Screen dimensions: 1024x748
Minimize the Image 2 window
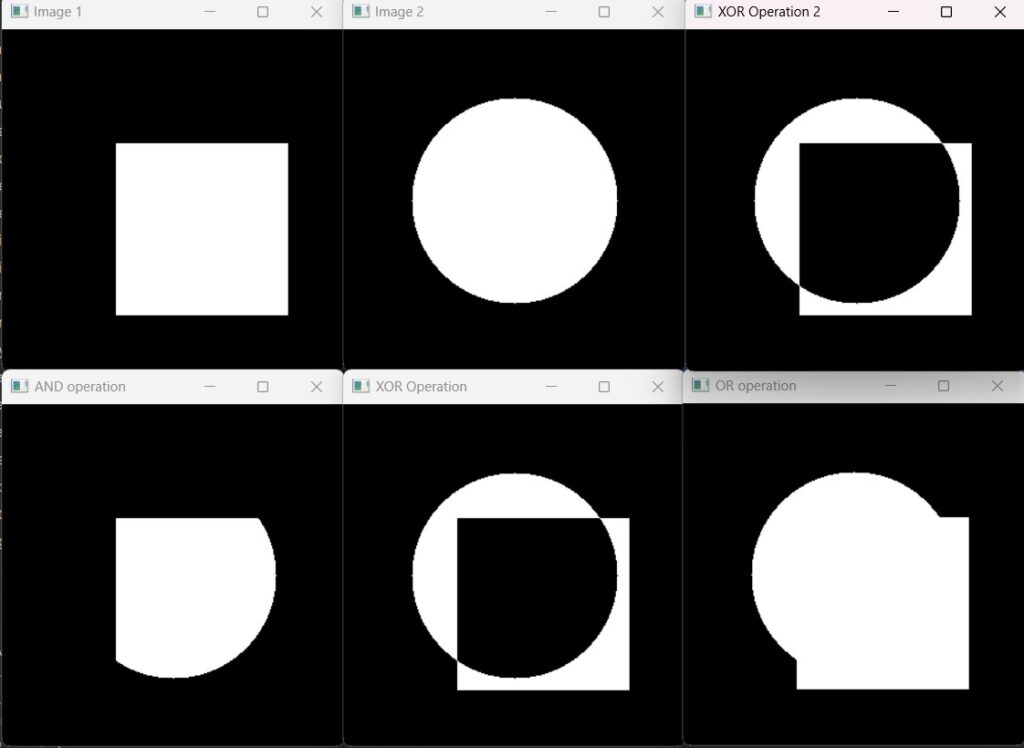(x=551, y=12)
